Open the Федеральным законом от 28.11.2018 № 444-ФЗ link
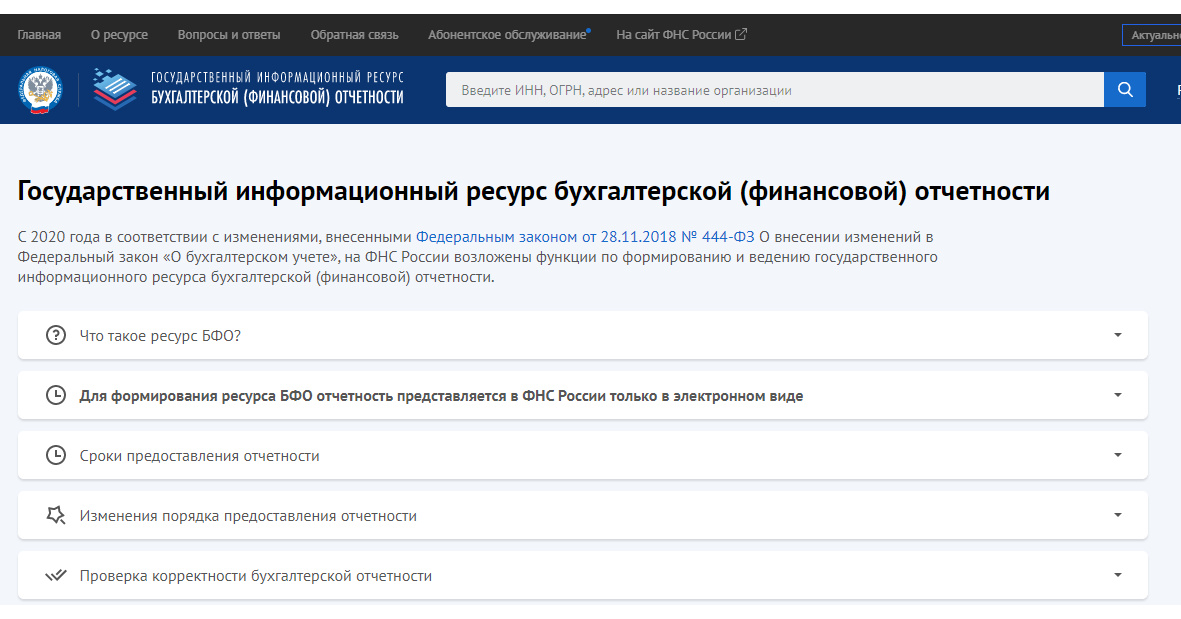 [x=585, y=236]
